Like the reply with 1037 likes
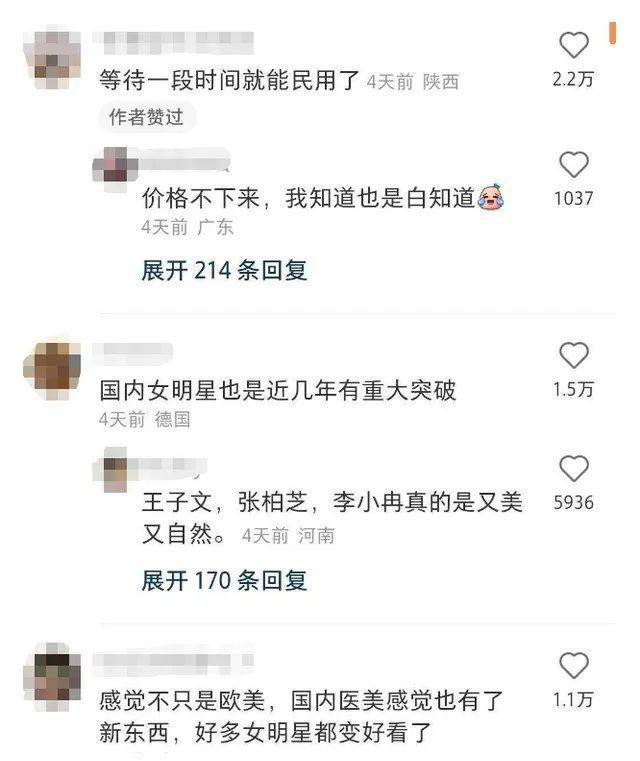Image resolution: width=640 pixels, height=761 pixels. (x=574, y=165)
